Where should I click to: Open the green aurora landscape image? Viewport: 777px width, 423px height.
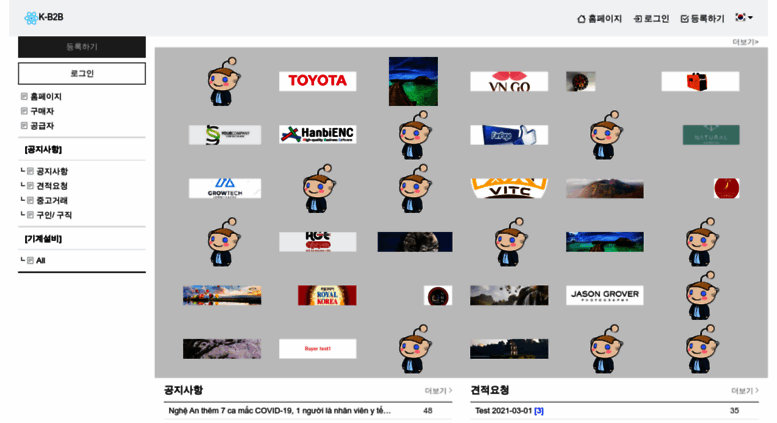point(413,81)
